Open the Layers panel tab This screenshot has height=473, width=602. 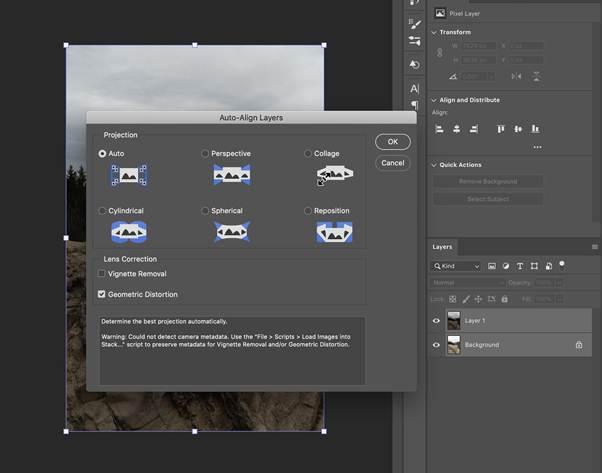[442, 246]
